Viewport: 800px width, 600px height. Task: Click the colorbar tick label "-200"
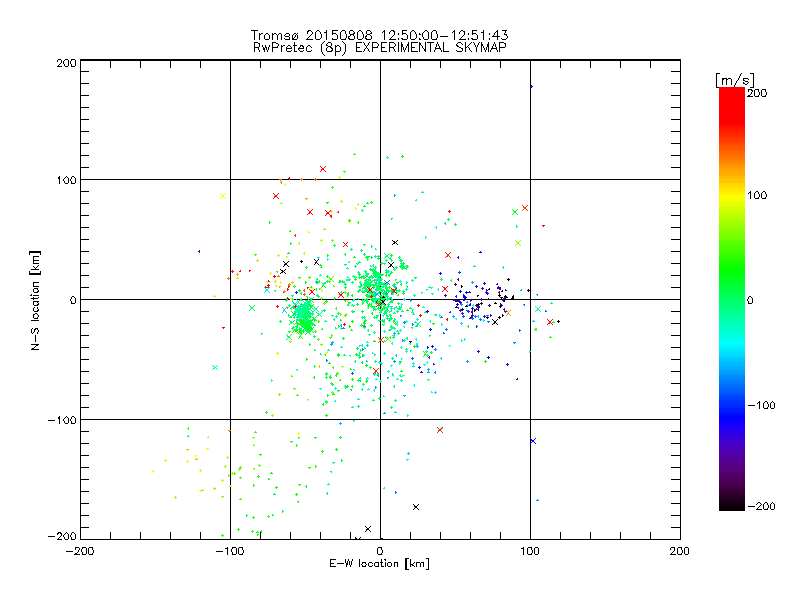pyautogui.click(x=761, y=507)
